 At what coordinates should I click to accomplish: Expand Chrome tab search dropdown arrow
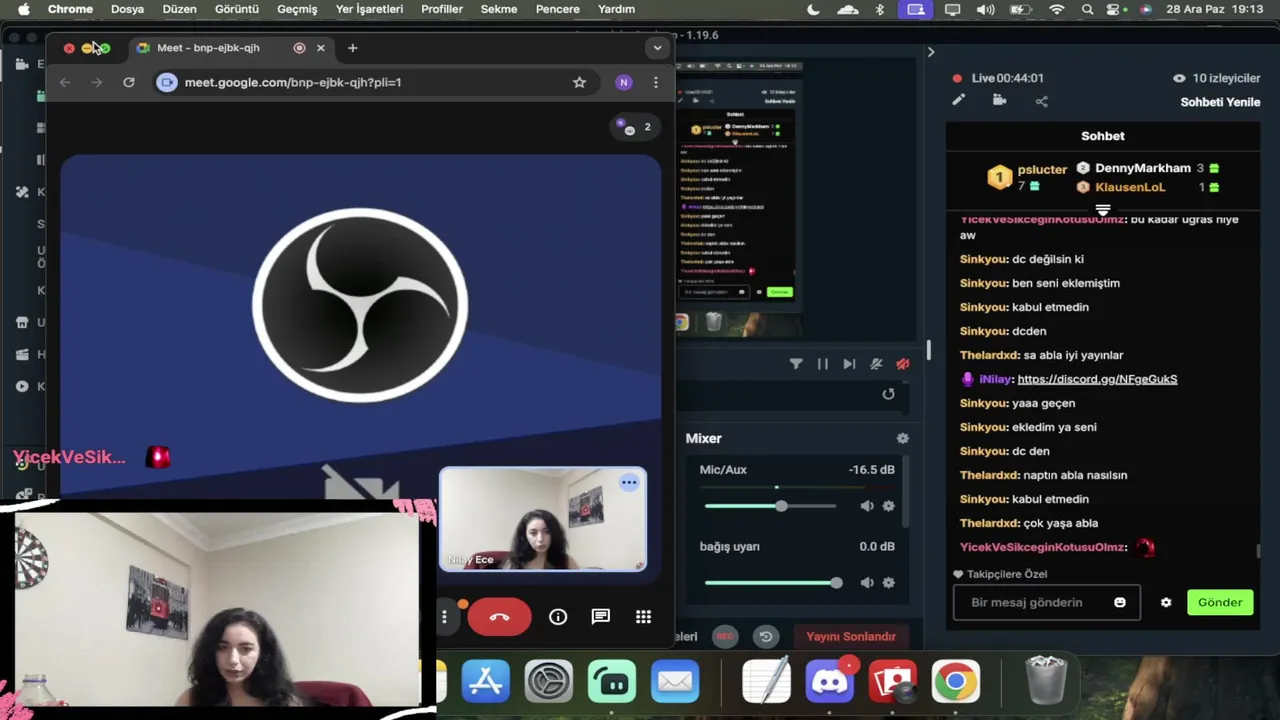coord(657,48)
